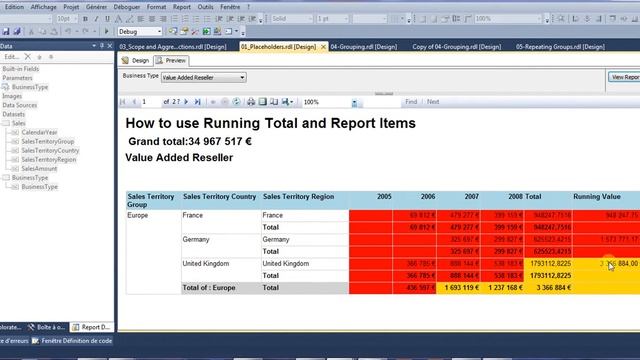
Task: Print the report
Action: [x=251, y=102]
